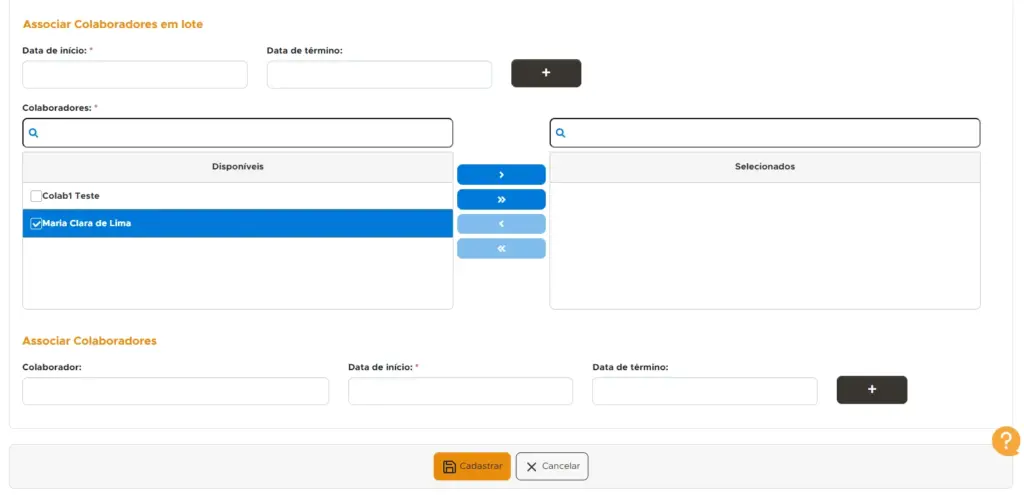This screenshot has height=495, width=1024.
Task: Click the Associar Colaboradores em lote heading
Action: point(113,24)
